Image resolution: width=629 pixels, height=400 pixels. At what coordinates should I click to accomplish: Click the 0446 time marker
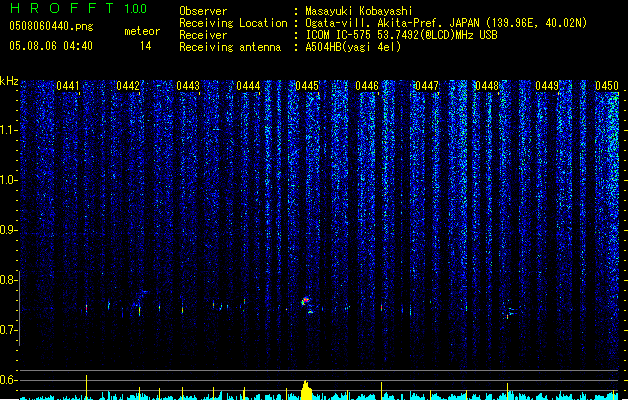coord(367,86)
